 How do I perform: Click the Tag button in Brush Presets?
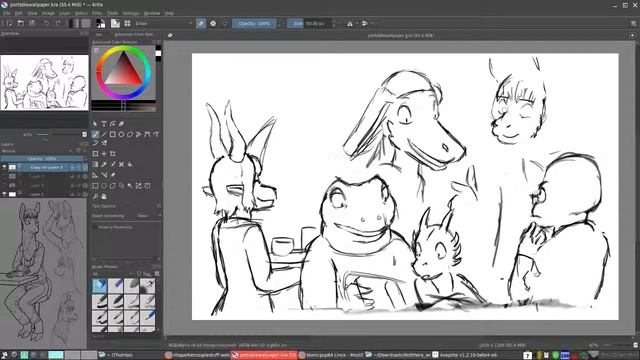(x=144, y=273)
